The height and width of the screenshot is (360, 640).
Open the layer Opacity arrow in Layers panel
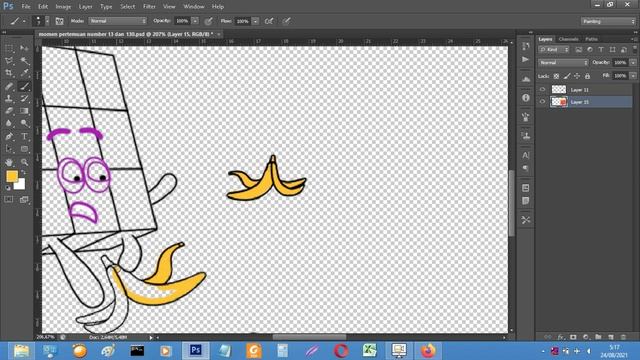point(633,62)
